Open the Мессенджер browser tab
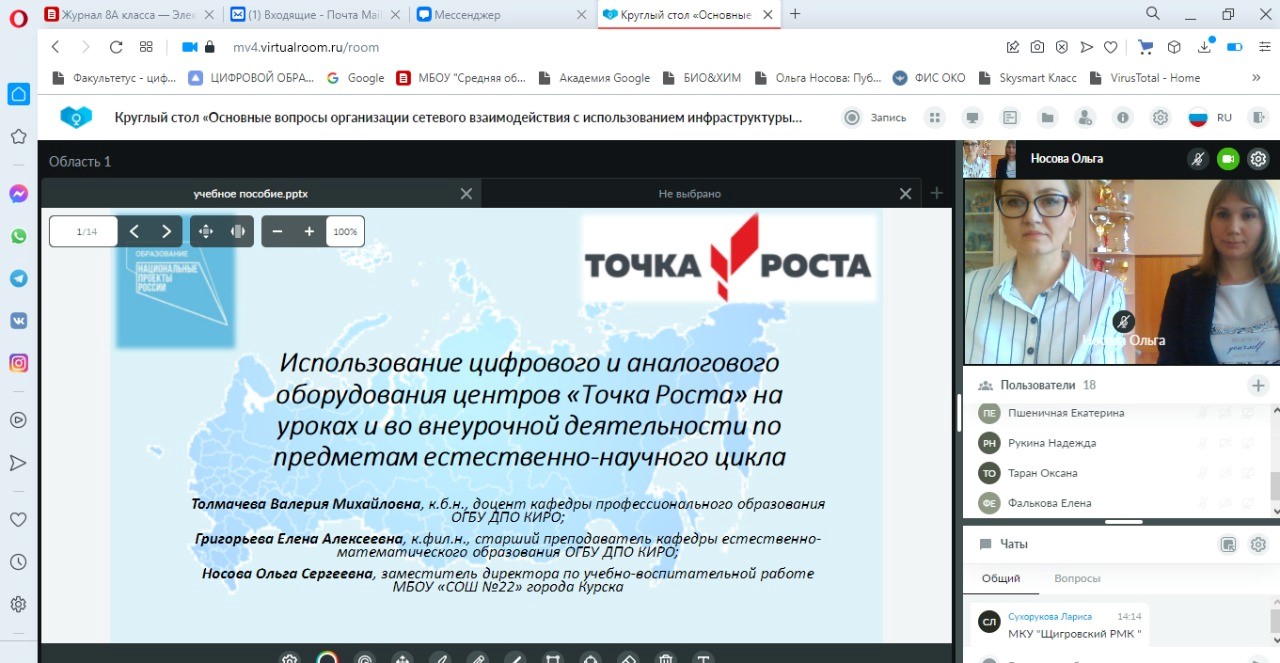 500,14
